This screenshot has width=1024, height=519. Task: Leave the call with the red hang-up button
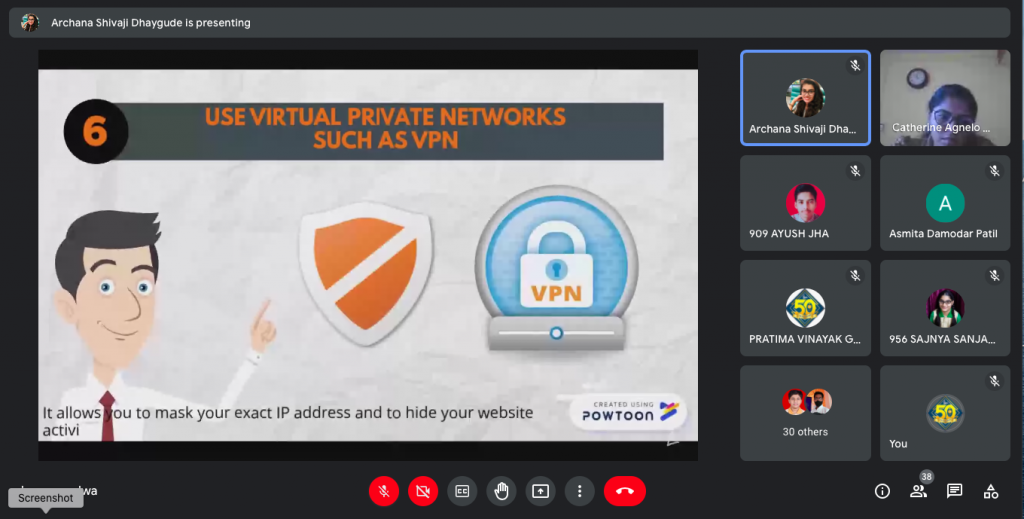tap(625, 491)
